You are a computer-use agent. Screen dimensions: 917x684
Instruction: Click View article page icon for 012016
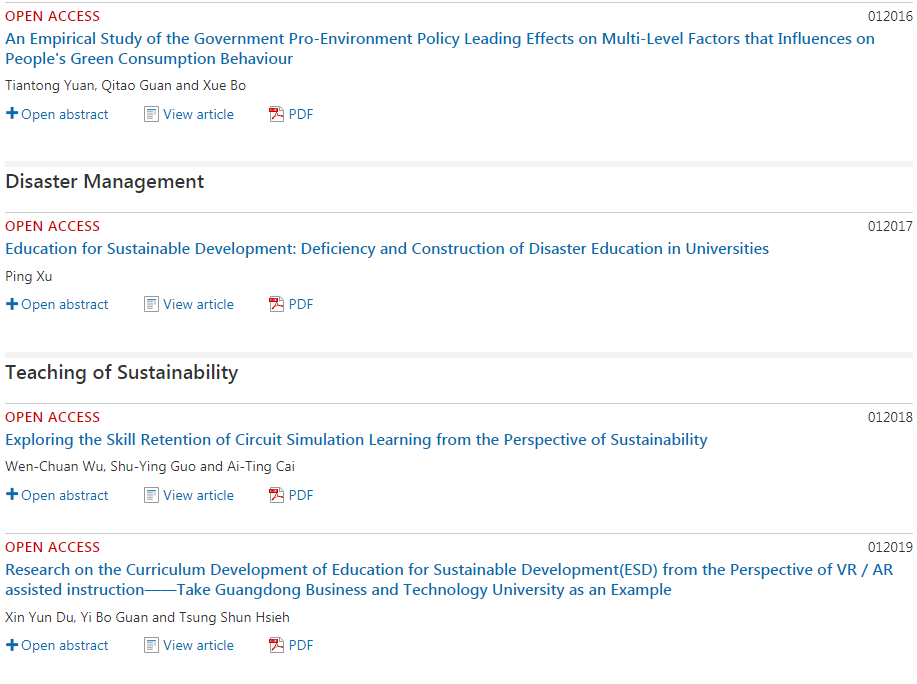pos(151,114)
